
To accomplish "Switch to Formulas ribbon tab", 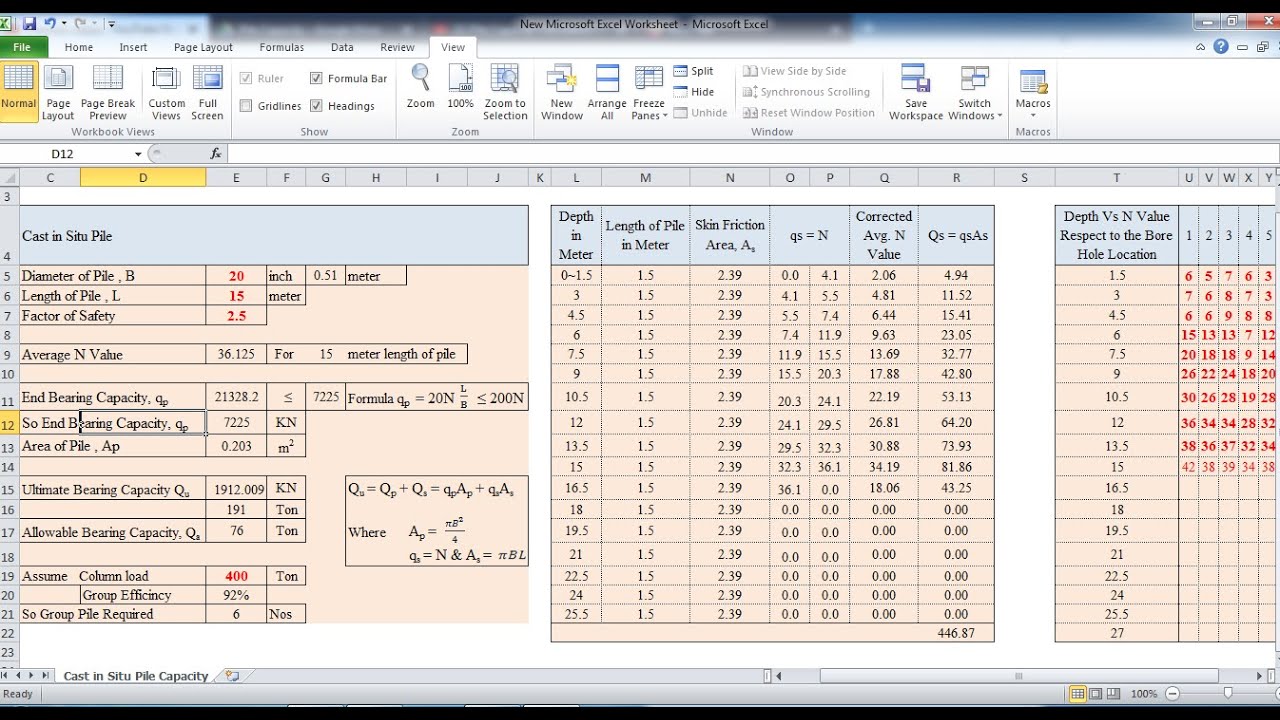I will tap(282, 47).
